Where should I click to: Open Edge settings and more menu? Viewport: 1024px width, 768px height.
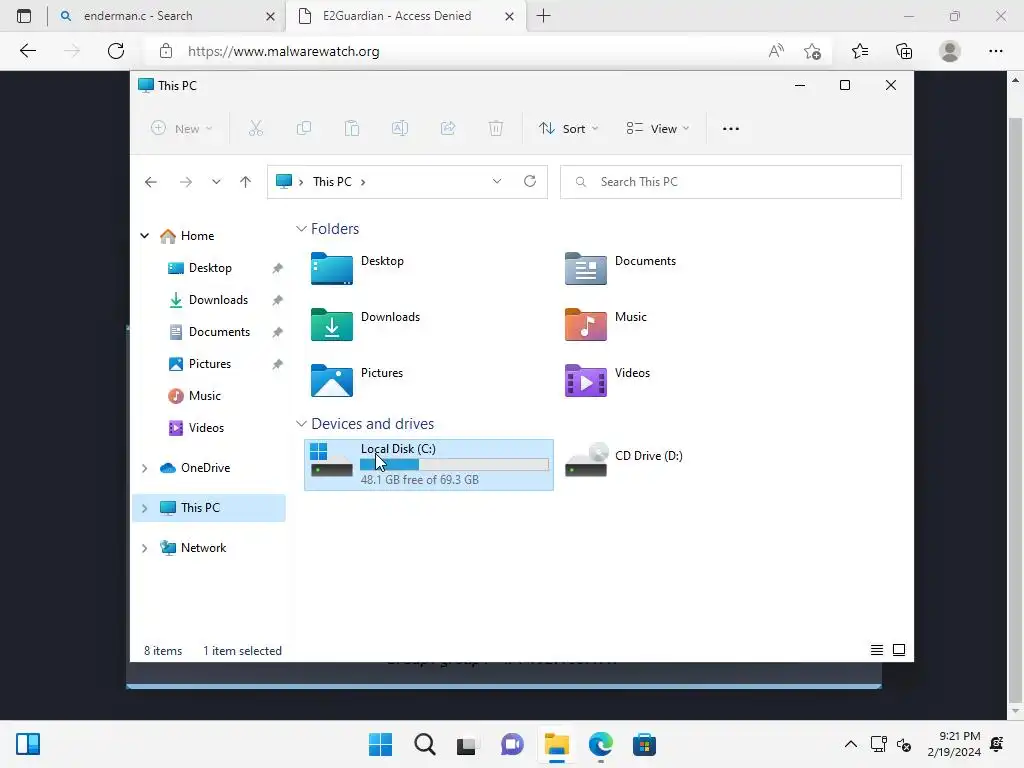pos(995,51)
